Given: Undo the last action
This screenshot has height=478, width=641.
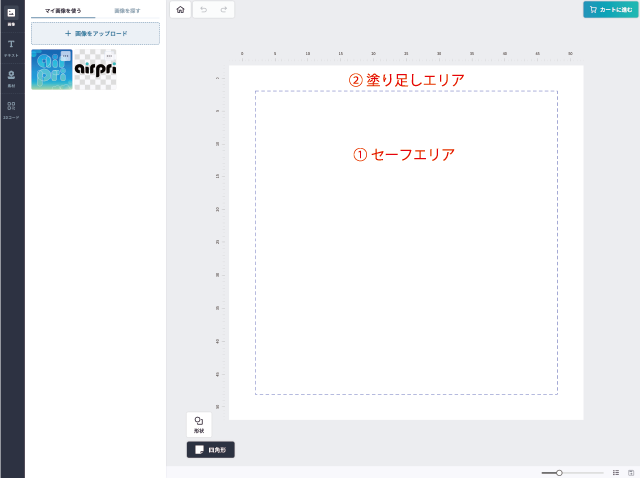Looking at the screenshot, I should (x=204, y=9).
